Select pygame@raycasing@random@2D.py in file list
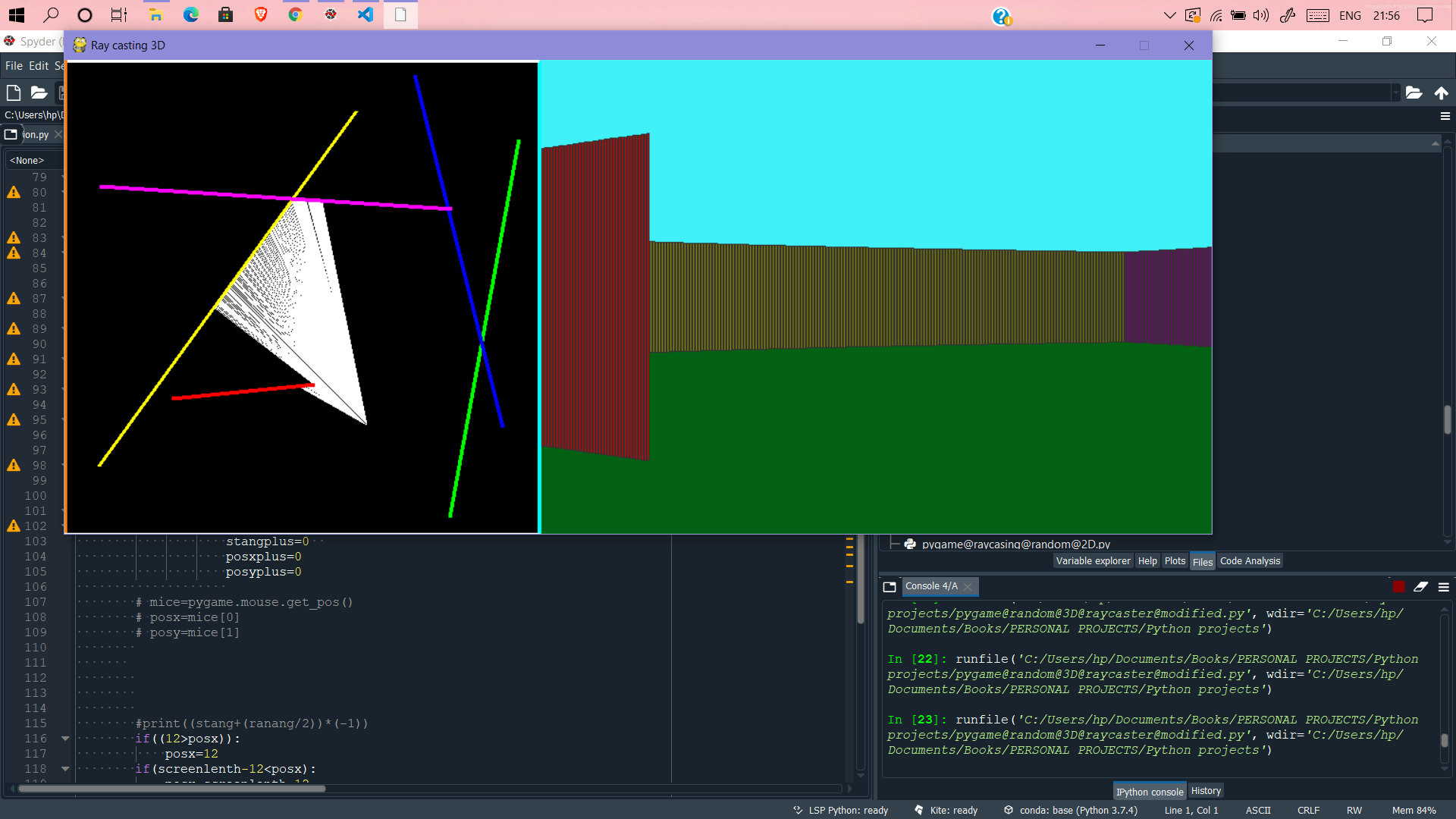1456x819 pixels. pos(1015,544)
